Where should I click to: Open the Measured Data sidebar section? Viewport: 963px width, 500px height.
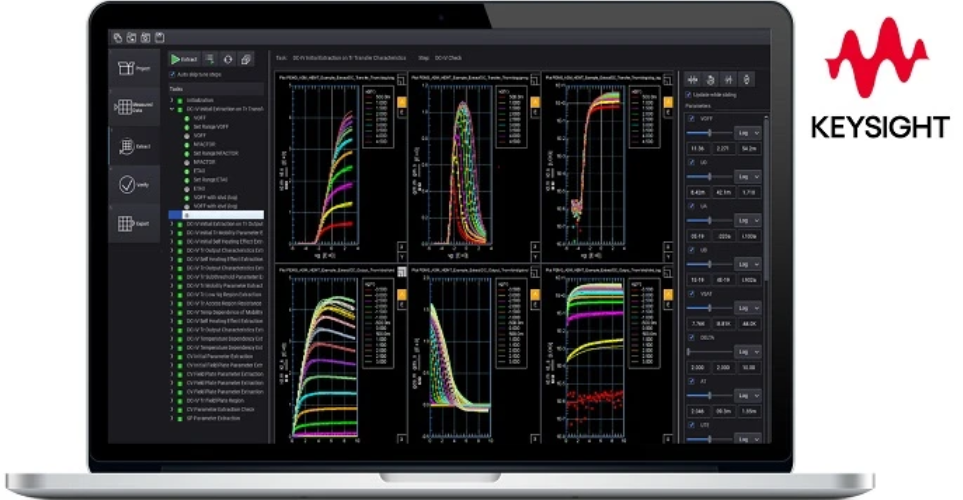(x=134, y=108)
